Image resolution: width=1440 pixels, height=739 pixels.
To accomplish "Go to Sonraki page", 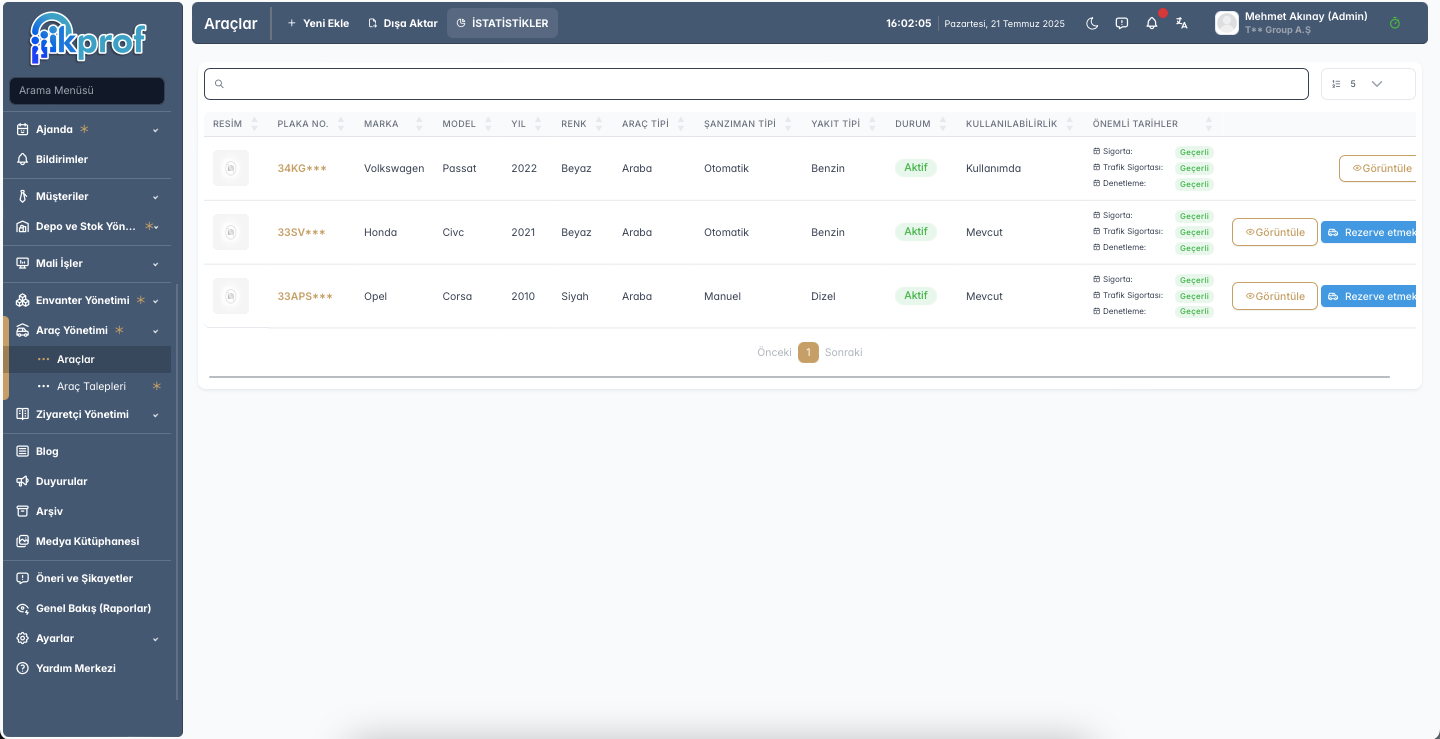I will click(843, 352).
